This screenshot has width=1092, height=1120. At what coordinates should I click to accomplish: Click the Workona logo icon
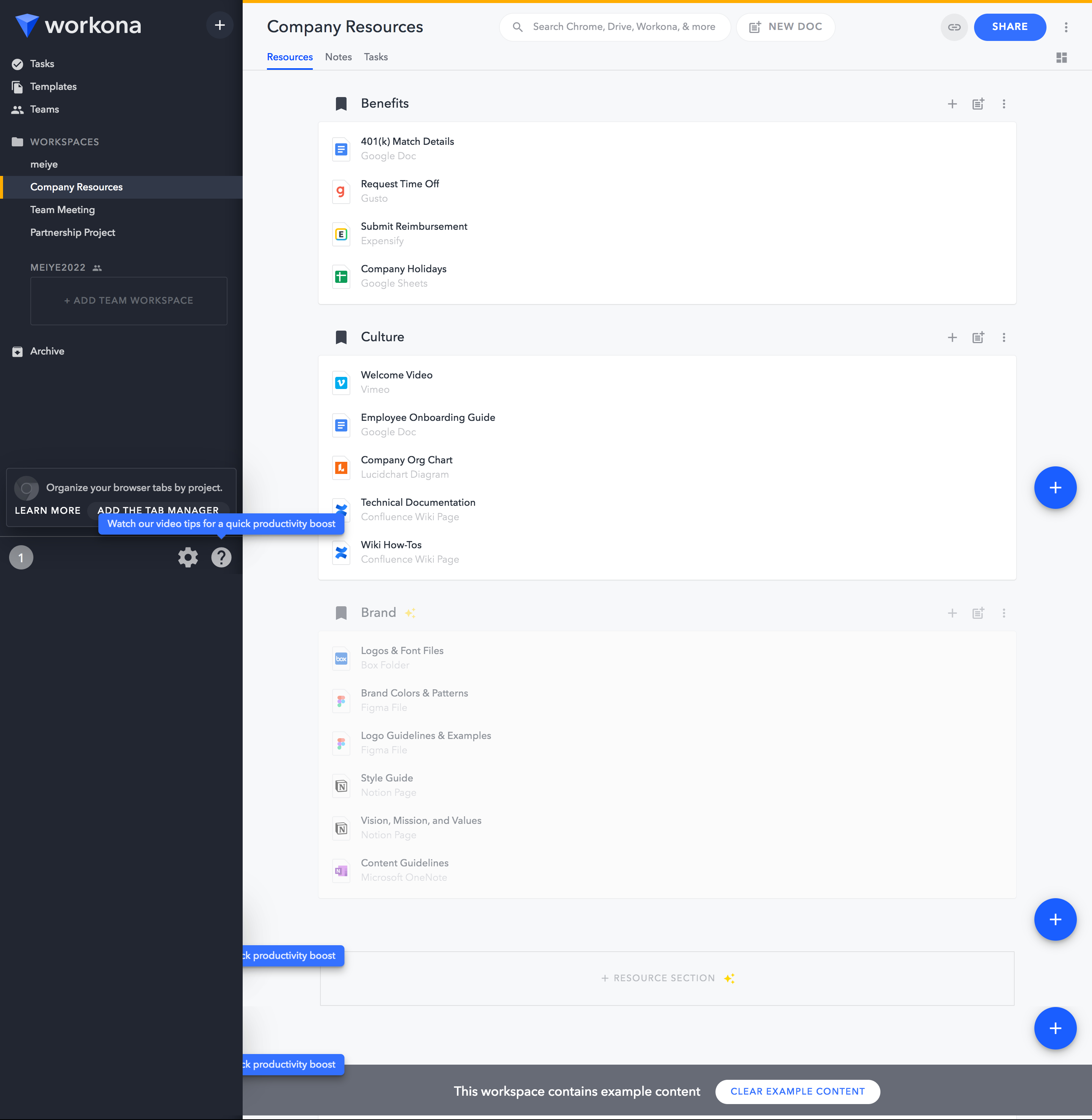coord(27,25)
